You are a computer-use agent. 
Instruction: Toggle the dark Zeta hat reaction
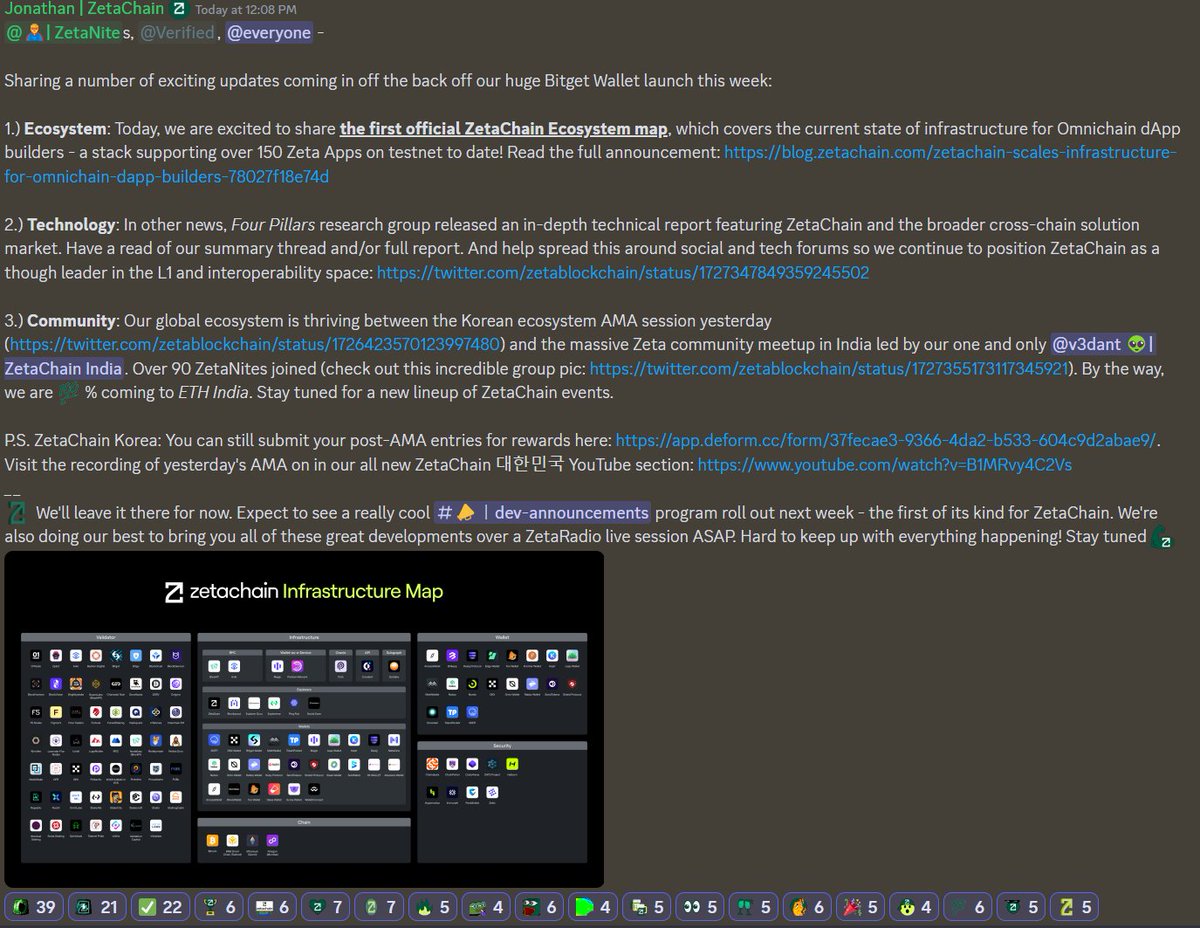click(x=1021, y=907)
